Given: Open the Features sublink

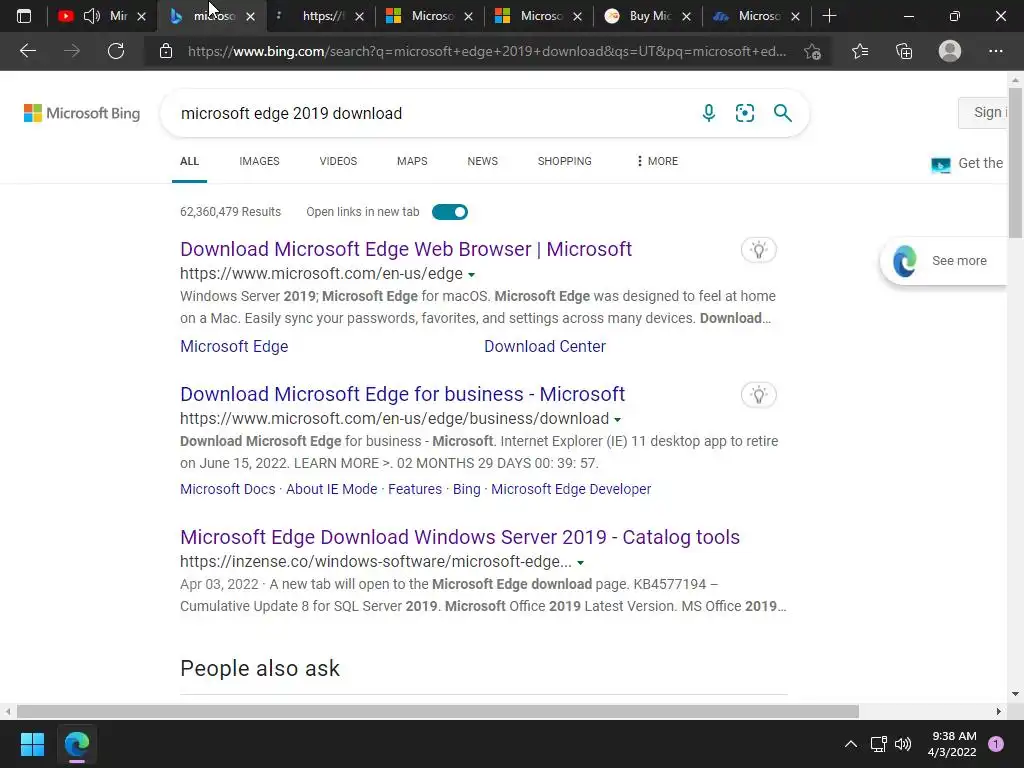Looking at the screenshot, I should (x=415, y=489).
